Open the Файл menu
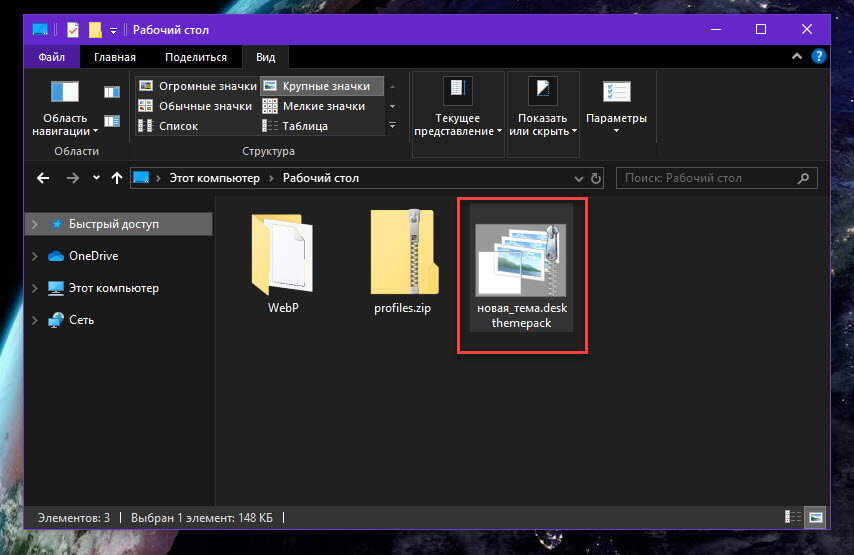 point(52,57)
